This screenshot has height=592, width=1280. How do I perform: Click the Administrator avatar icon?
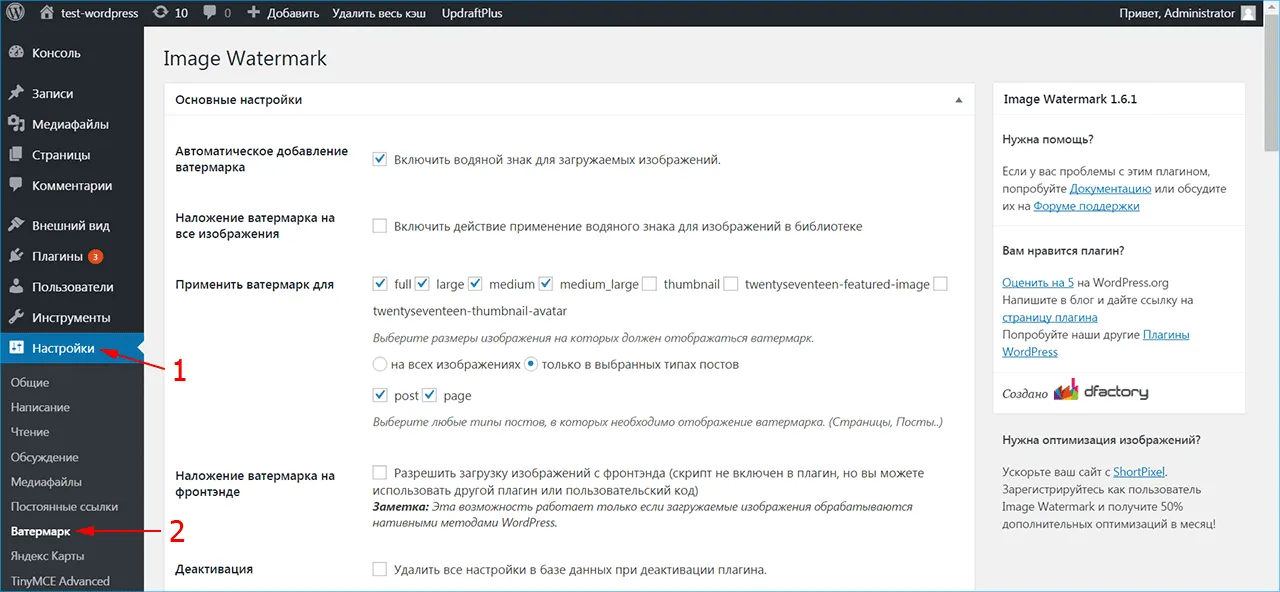point(1248,13)
